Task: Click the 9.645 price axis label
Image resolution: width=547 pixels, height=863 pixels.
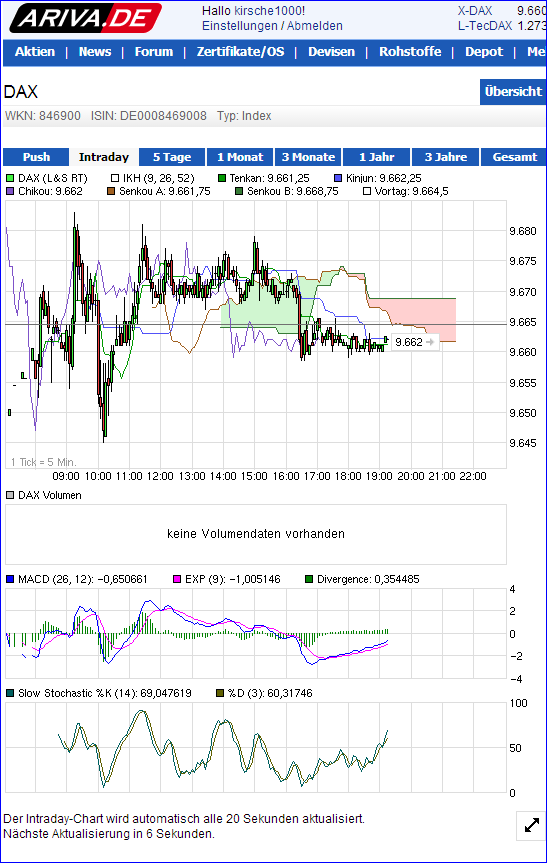Action: (x=523, y=443)
